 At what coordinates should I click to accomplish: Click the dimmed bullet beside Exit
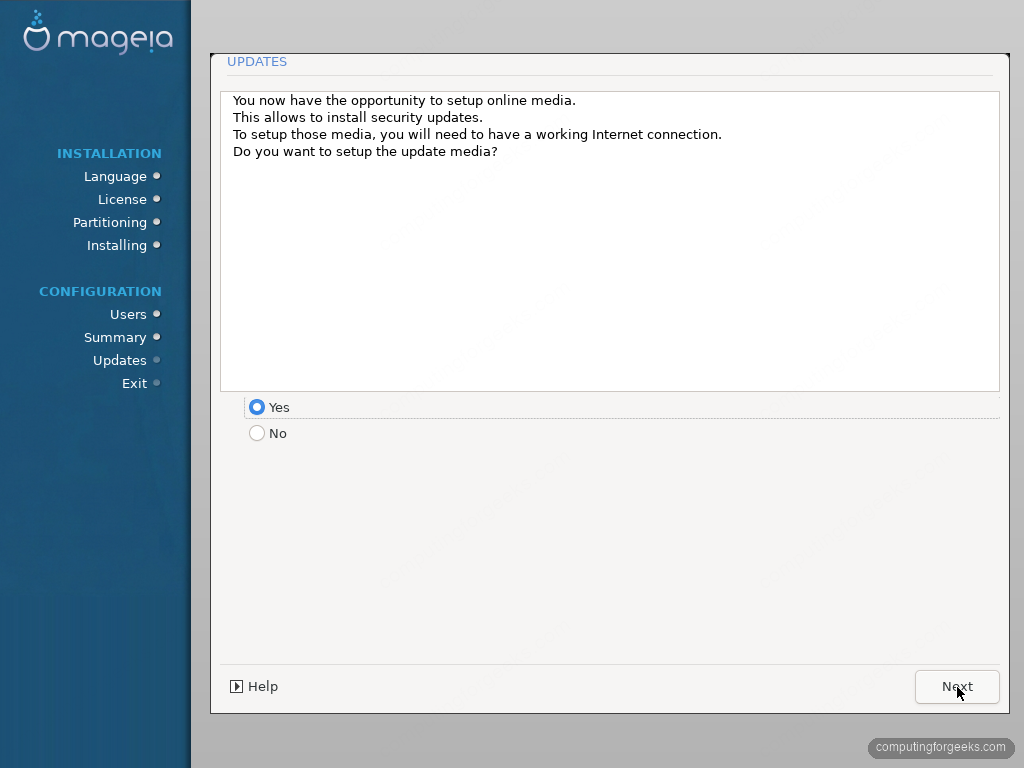(157, 383)
